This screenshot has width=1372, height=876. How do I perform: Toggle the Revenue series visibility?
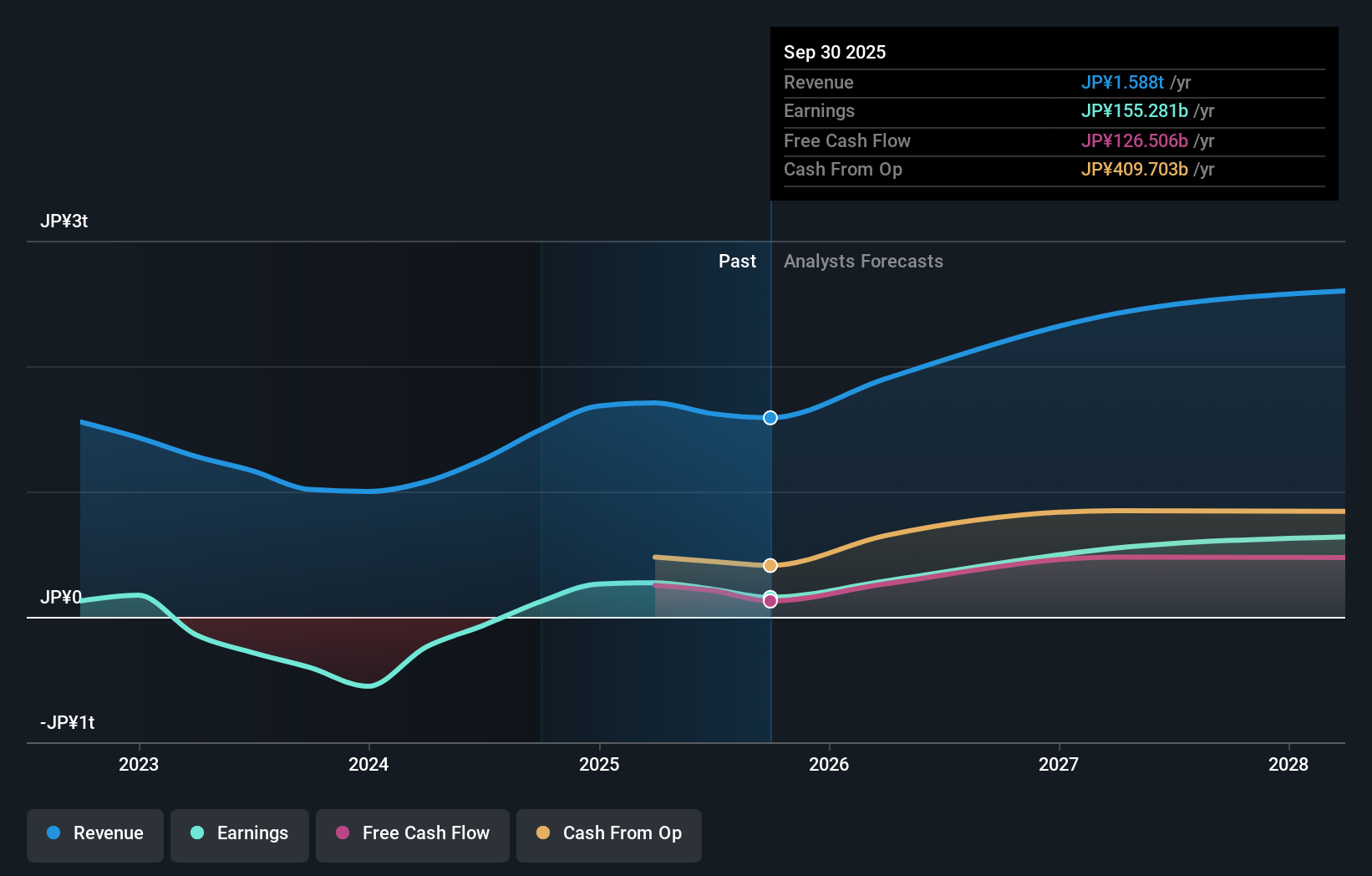click(x=94, y=833)
